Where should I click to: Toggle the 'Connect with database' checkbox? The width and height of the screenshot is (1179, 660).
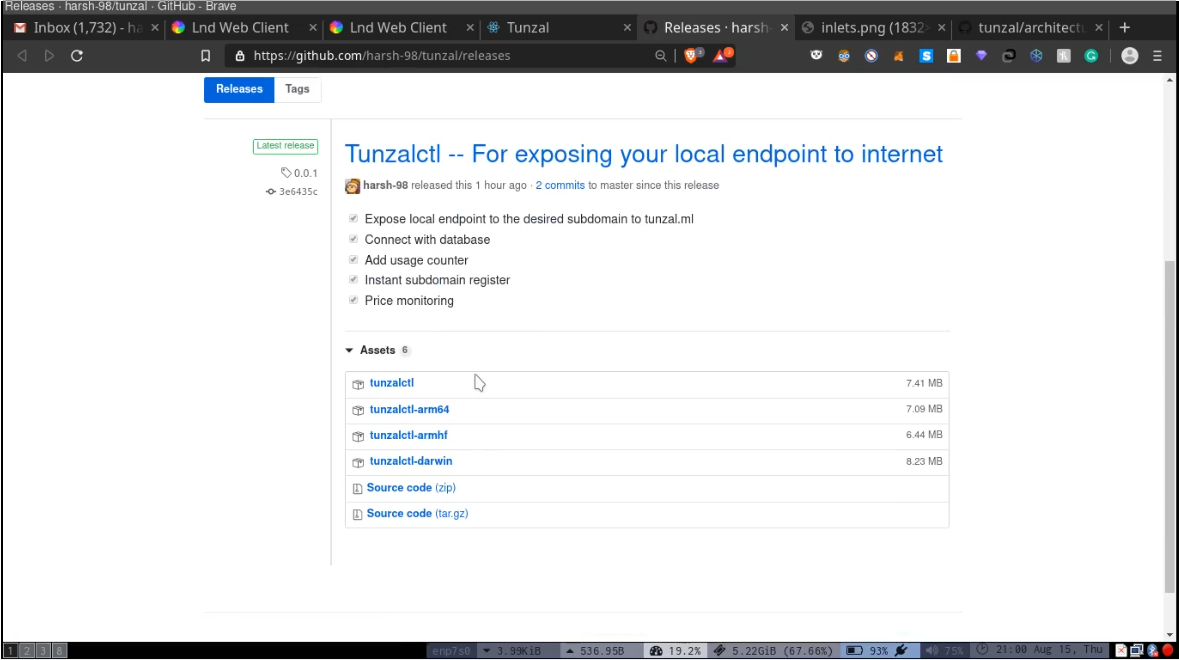353,239
